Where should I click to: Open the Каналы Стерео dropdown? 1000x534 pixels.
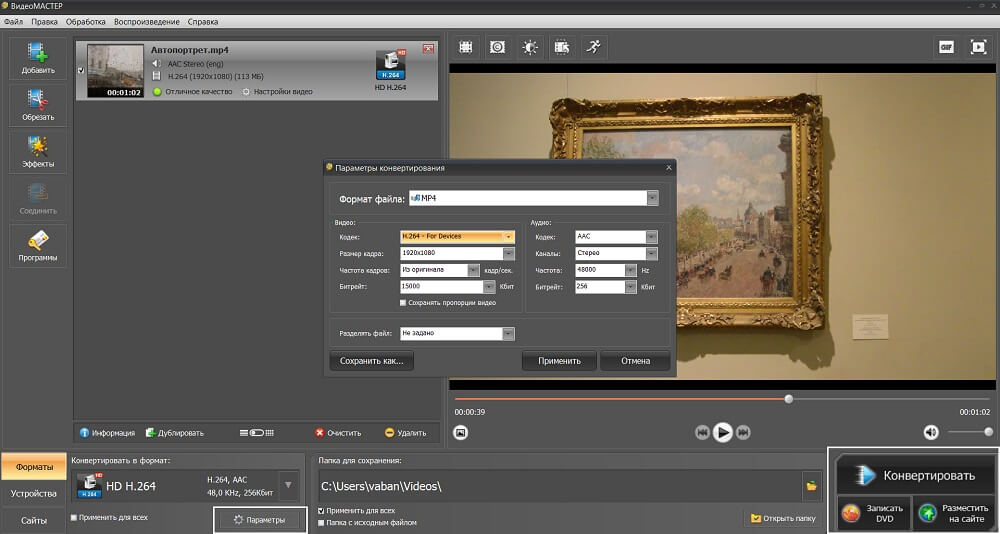coord(651,253)
